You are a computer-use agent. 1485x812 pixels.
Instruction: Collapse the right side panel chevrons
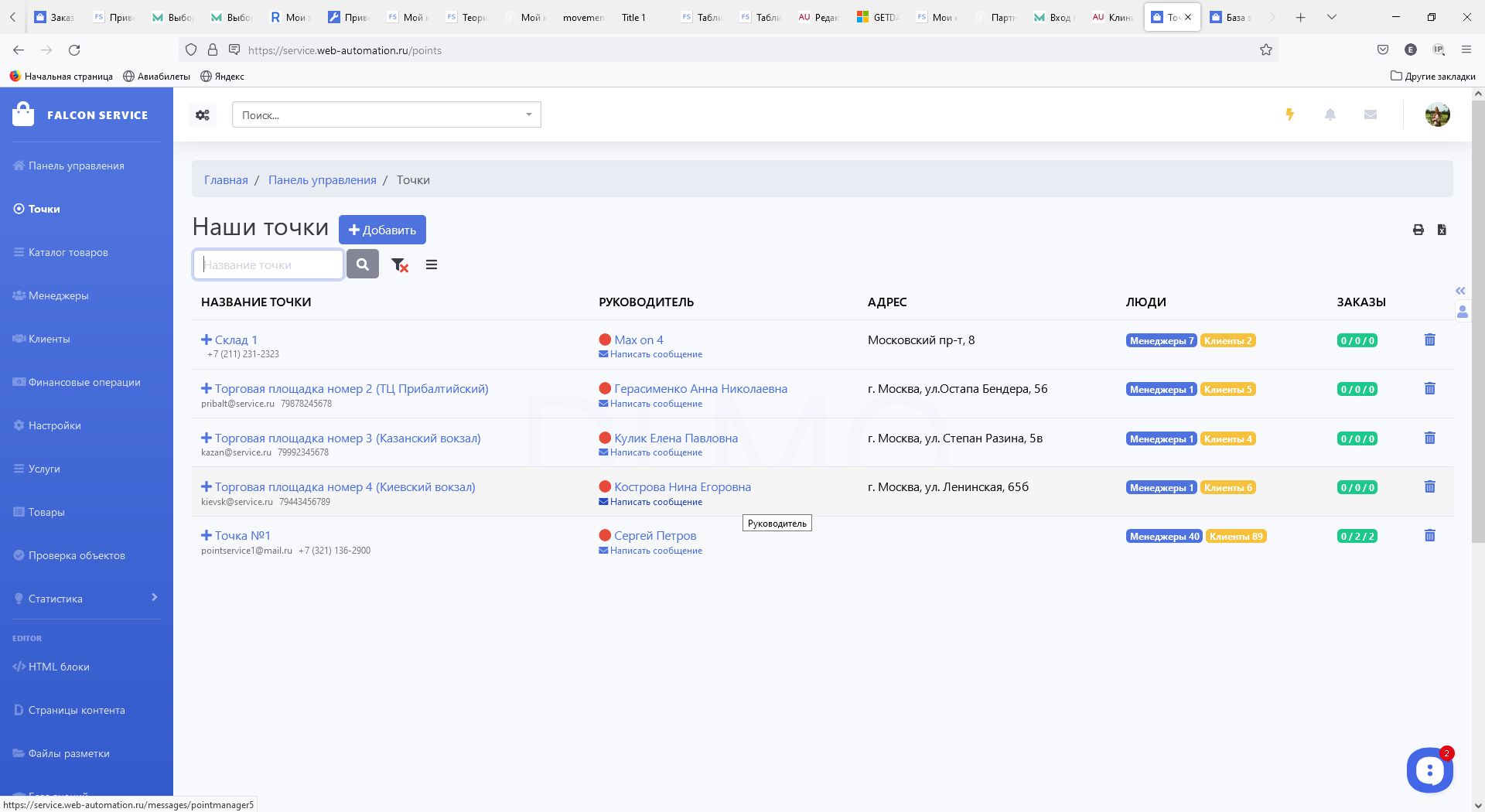(1460, 291)
